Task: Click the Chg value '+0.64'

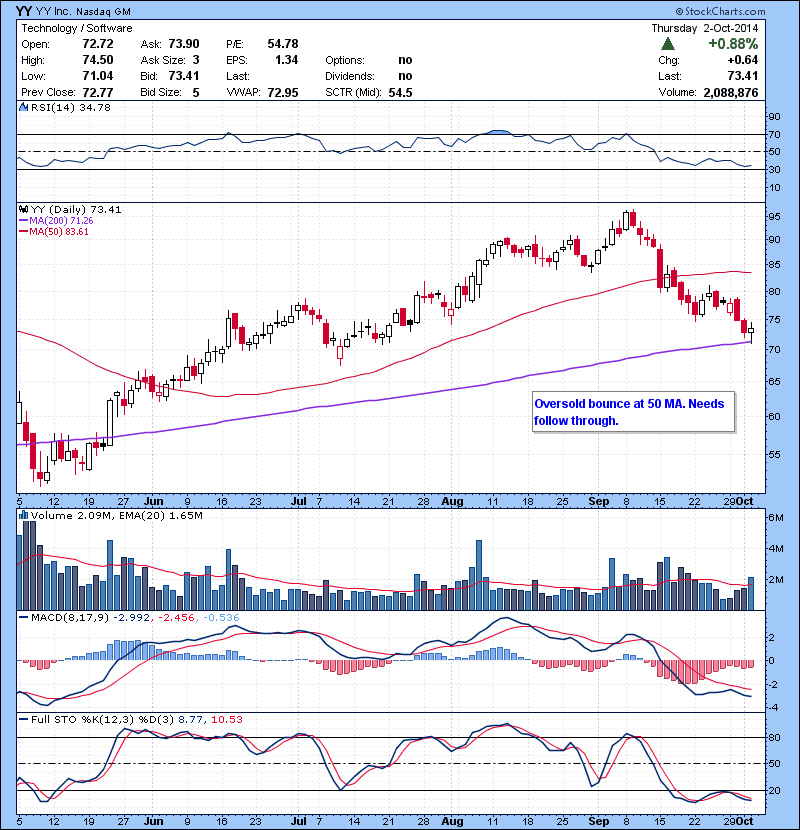Action: 742,60
